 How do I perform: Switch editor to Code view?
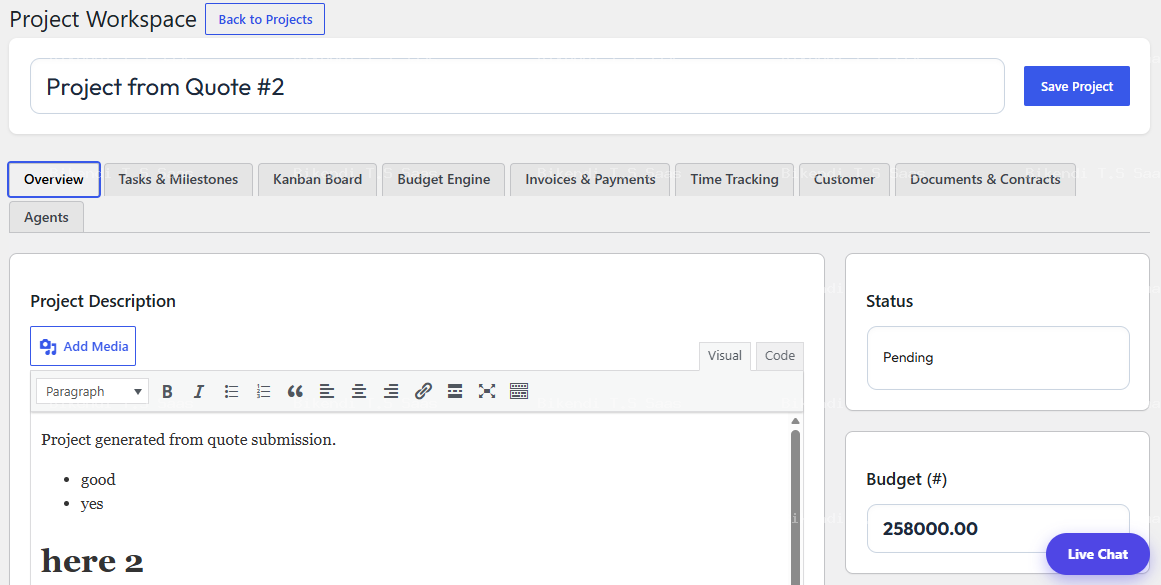[x=780, y=355]
